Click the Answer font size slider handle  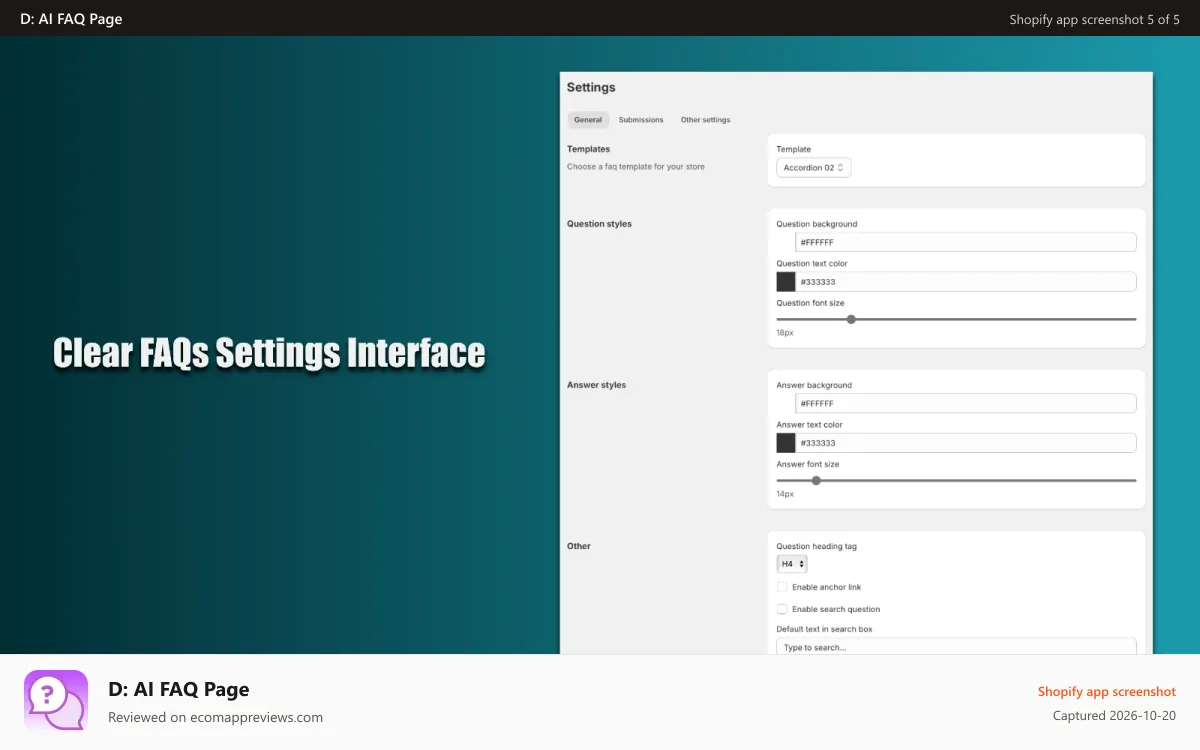coord(816,480)
